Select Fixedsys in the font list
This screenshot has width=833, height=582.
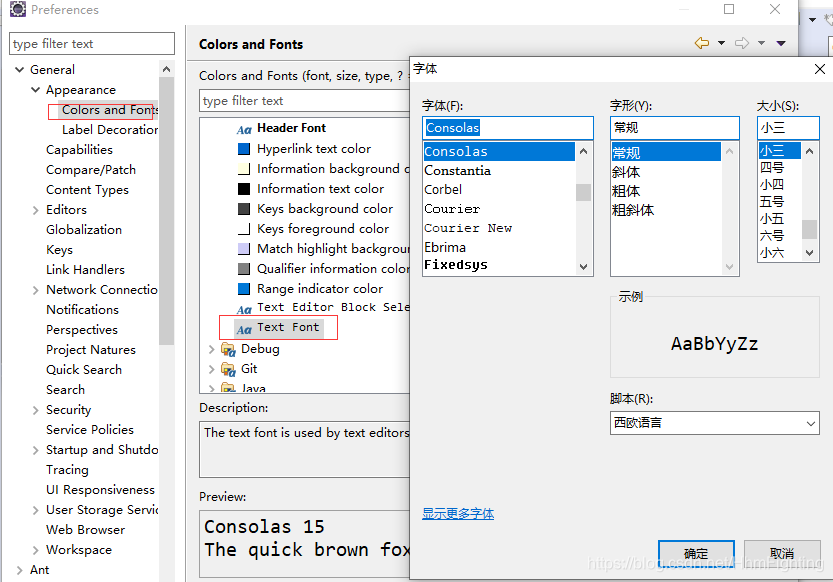pyautogui.click(x=456, y=265)
